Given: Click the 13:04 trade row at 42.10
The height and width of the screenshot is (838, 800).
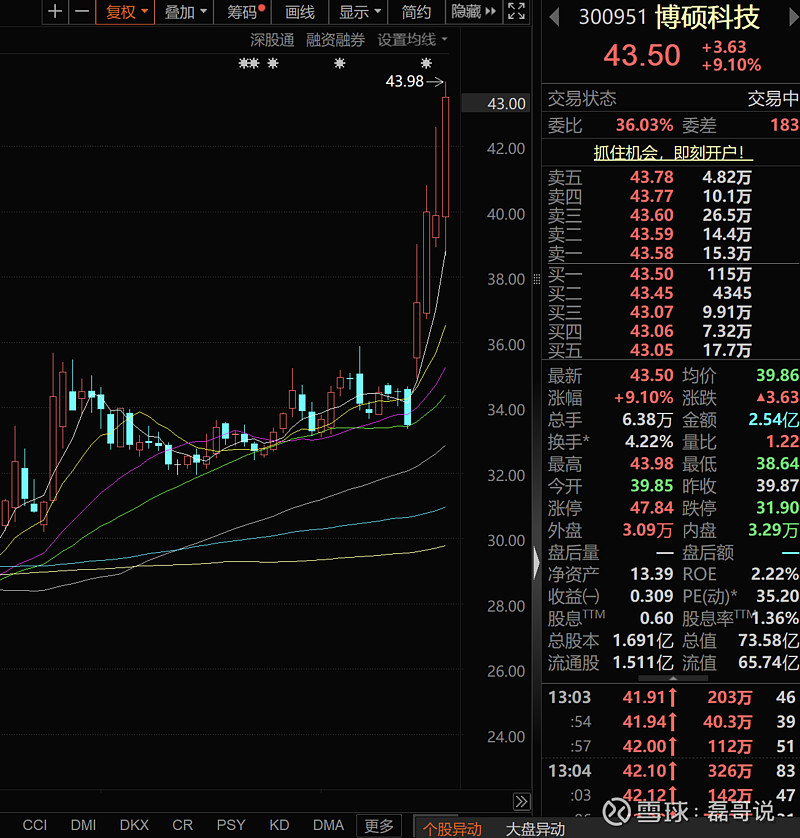Looking at the screenshot, I should click(x=671, y=771).
